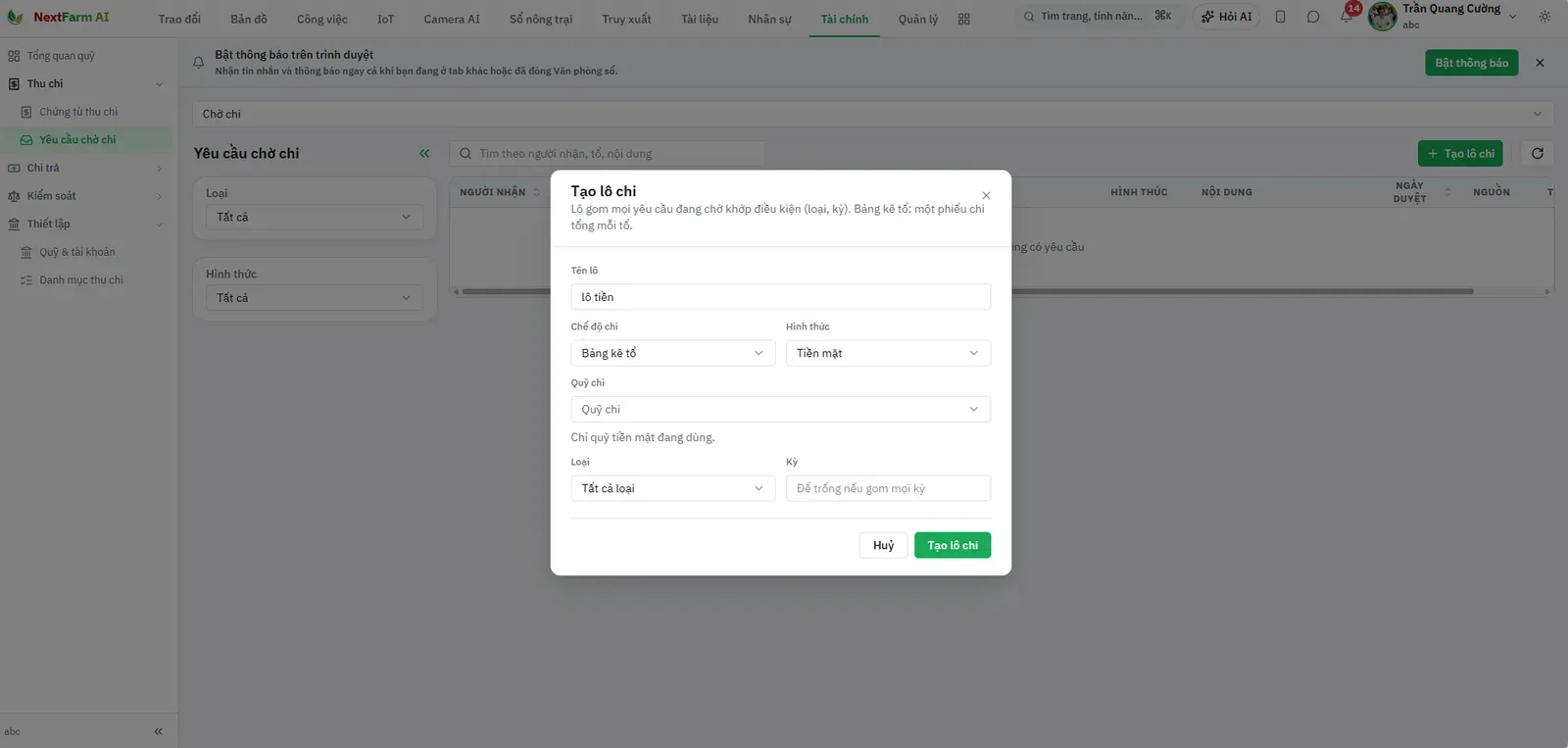
Task: Open the Quỹ chi dropdown
Action: pos(781,409)
